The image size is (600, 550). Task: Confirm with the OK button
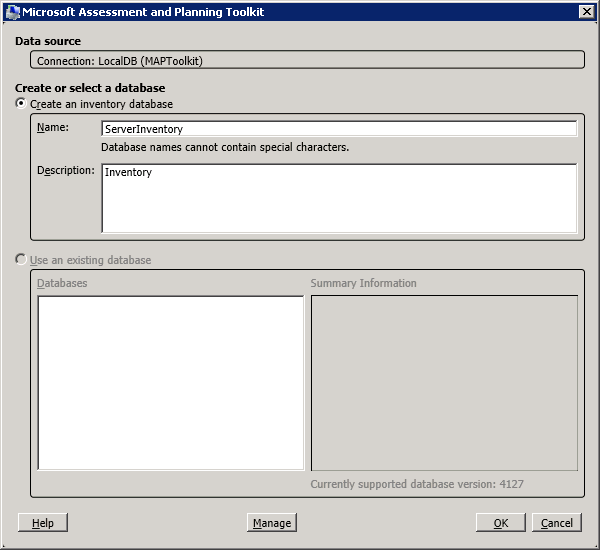[x=501, y=523]
